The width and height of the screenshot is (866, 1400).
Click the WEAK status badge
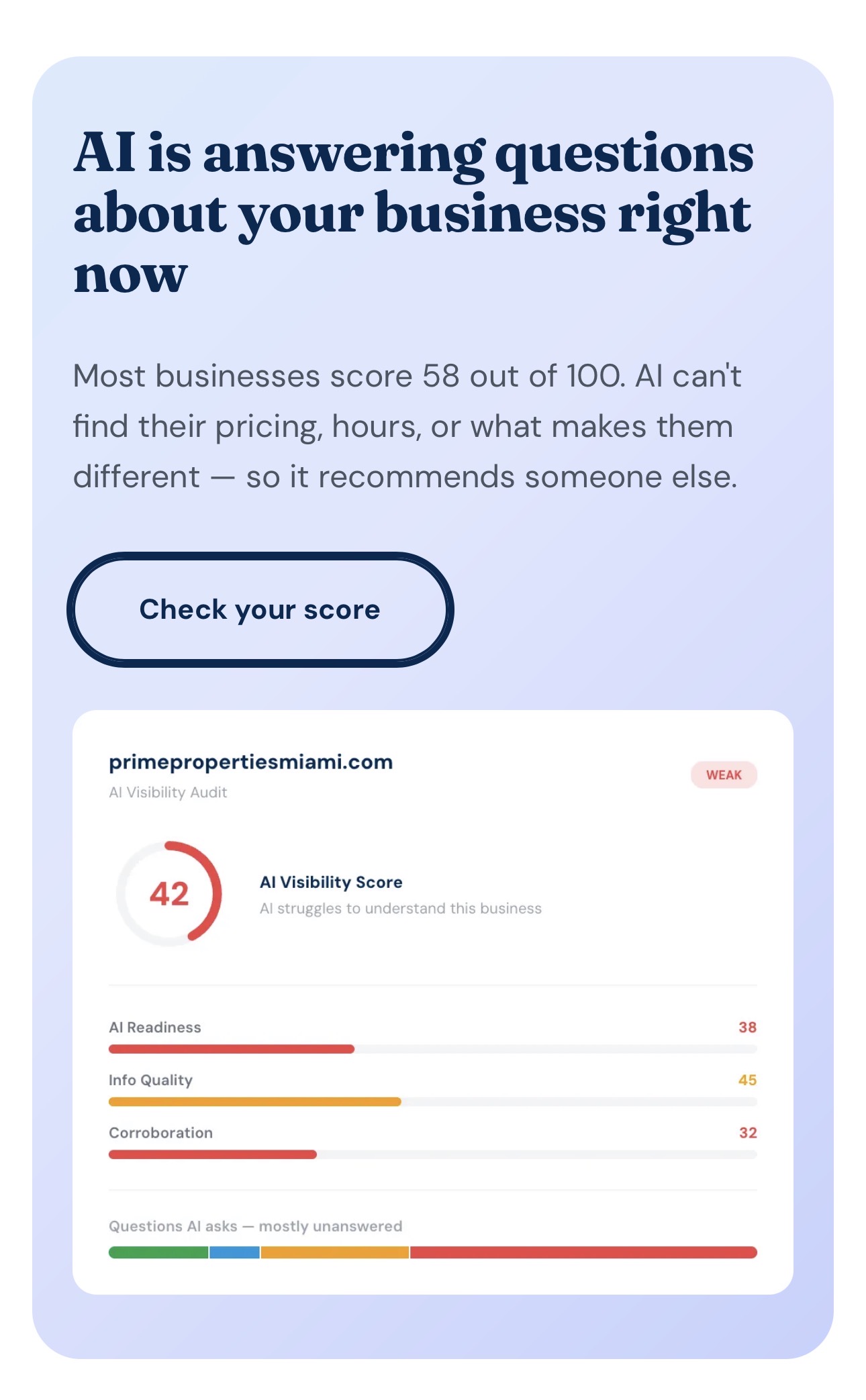pyautogui.click(x=723, y=774)
